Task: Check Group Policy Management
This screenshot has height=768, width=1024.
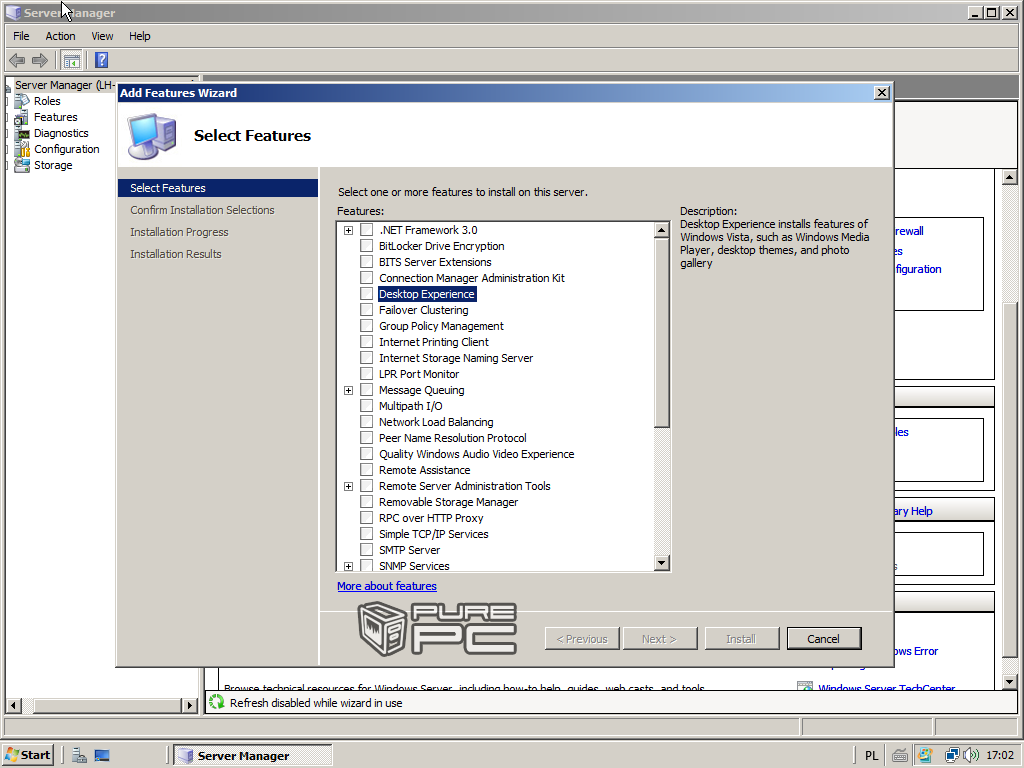Action: pyautogui.click(x=367, y=326)
